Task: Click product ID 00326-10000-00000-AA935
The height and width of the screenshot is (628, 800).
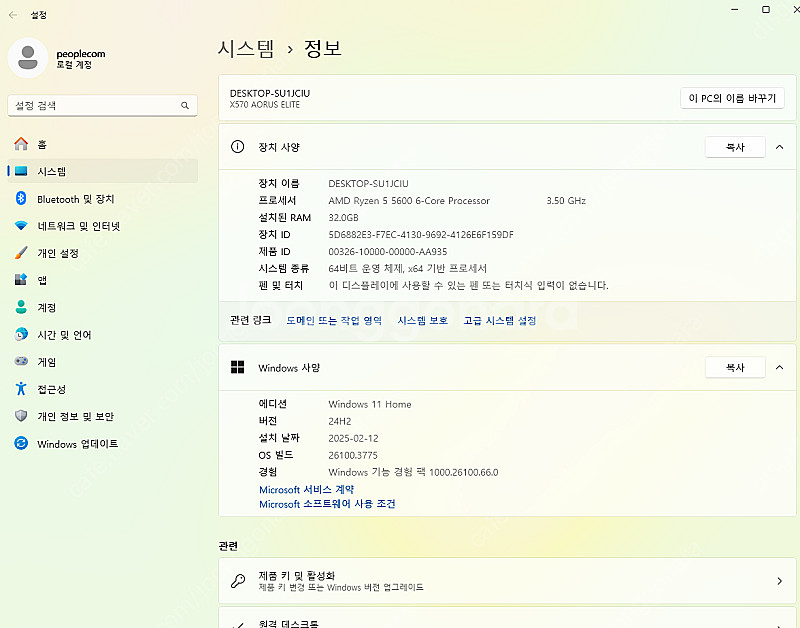Action: click(388, 252)
